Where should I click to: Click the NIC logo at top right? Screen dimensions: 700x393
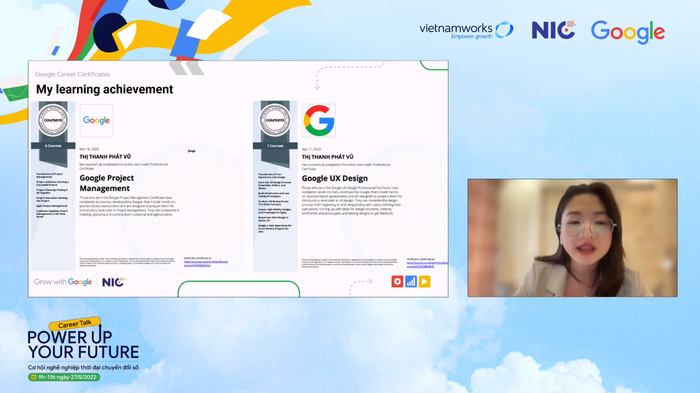(x=553, y=30)
